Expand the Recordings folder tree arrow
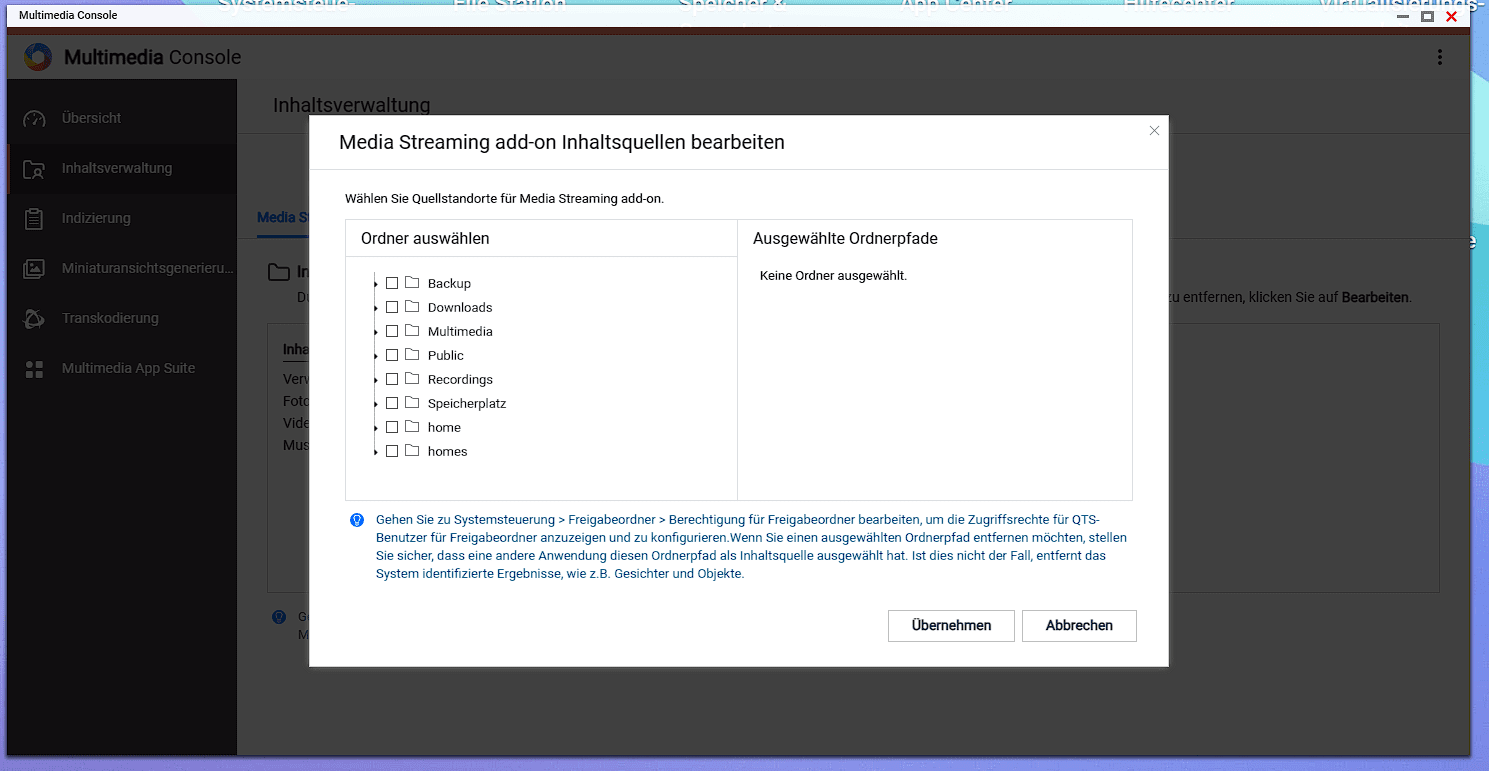This screenshot has height=771, width=1489. click(376, 380)
